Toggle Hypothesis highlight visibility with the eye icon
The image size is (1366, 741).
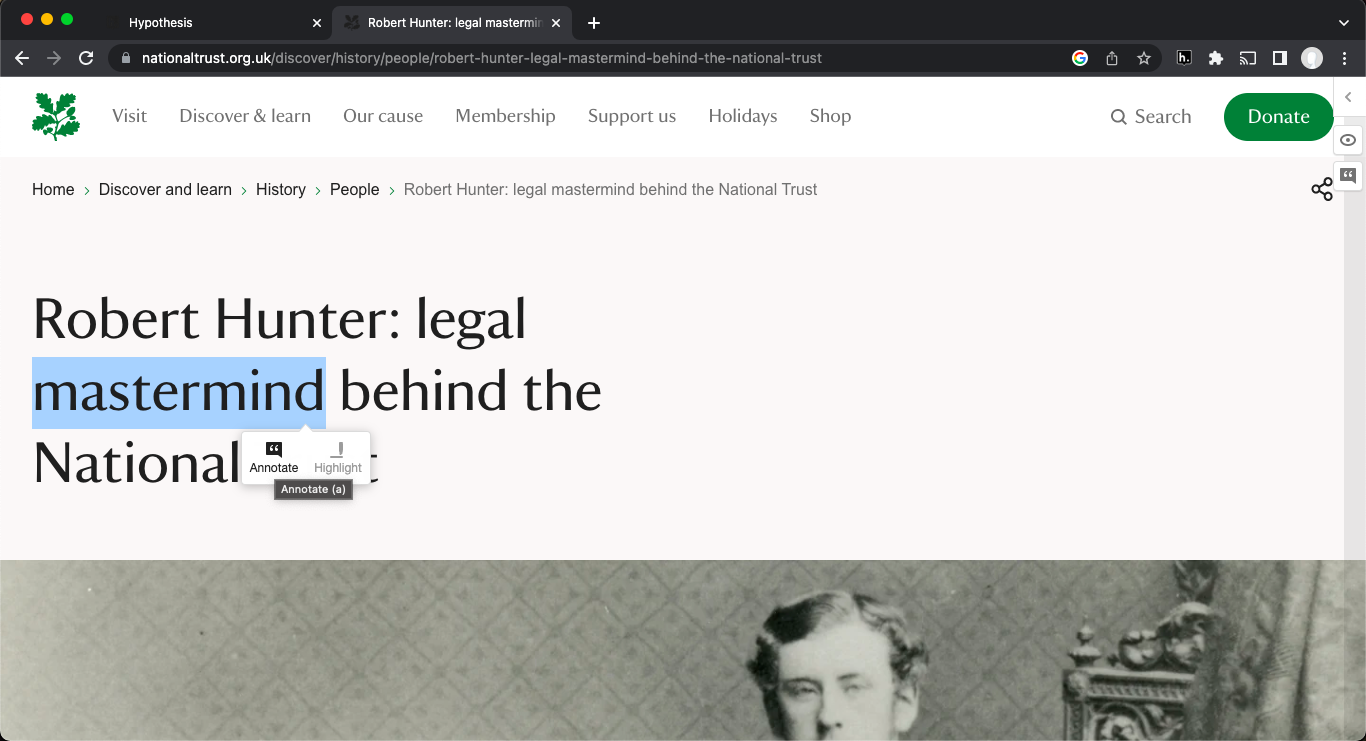click(1347, 140)
